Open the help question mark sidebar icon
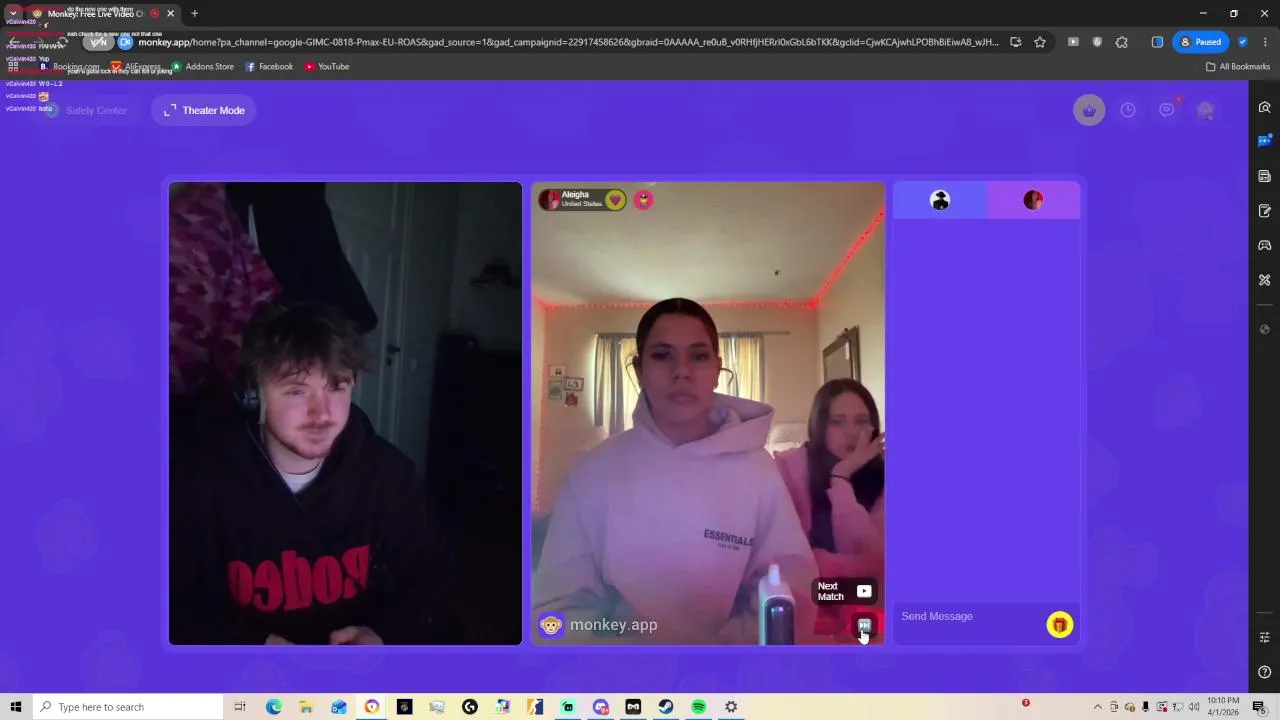This screenshot has width=1280, height=720. [x=1265, y=672]
